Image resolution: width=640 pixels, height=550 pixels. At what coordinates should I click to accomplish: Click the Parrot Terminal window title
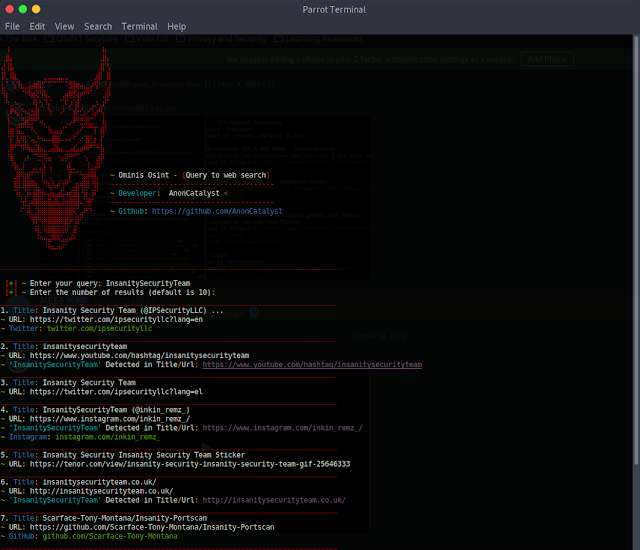pos(334,9)
